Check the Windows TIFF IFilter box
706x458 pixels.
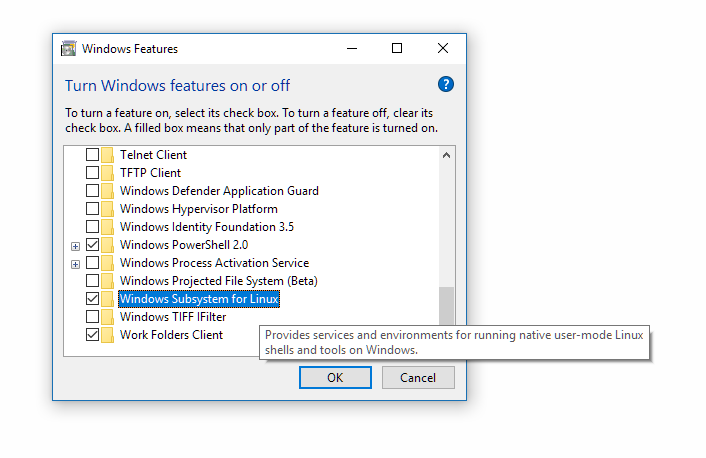(x=92, y=317)
